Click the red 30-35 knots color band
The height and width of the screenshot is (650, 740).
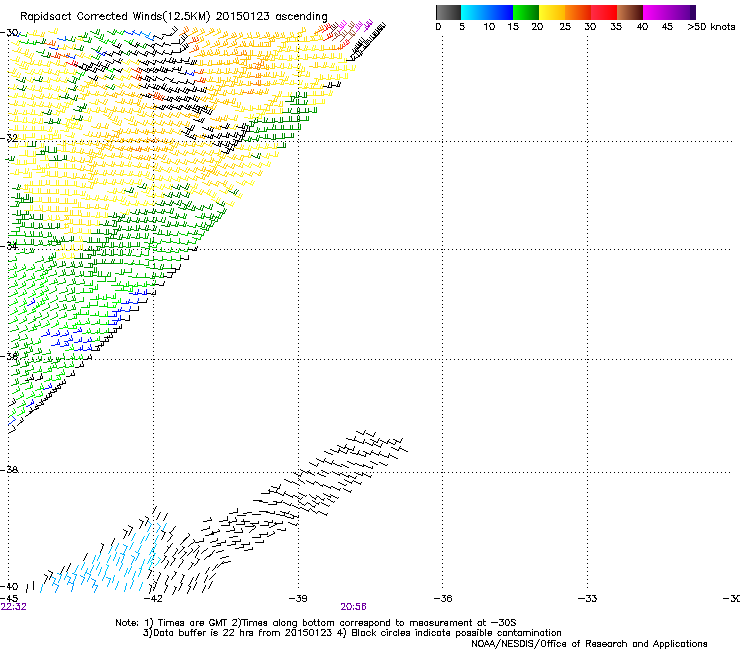pyautogui.click(x=604, y=12)
